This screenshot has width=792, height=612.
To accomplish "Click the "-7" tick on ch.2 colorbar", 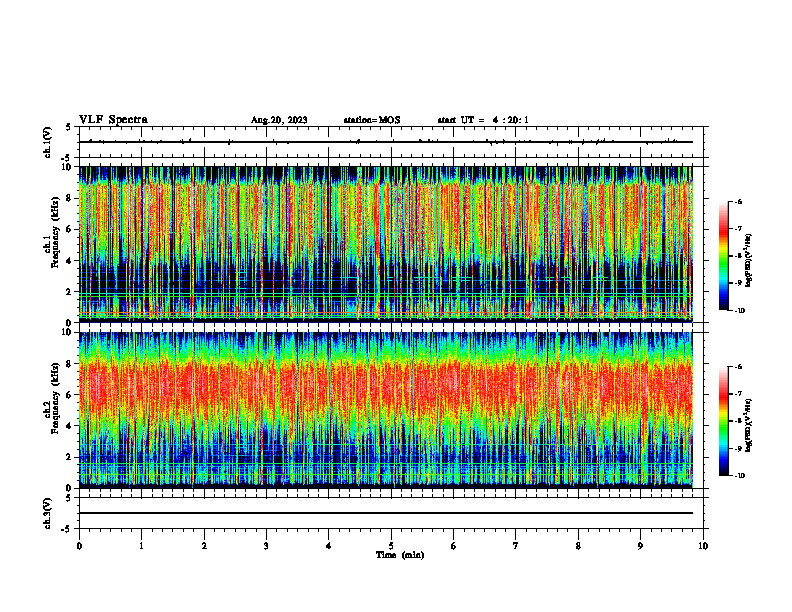I will tap(738, 394).
